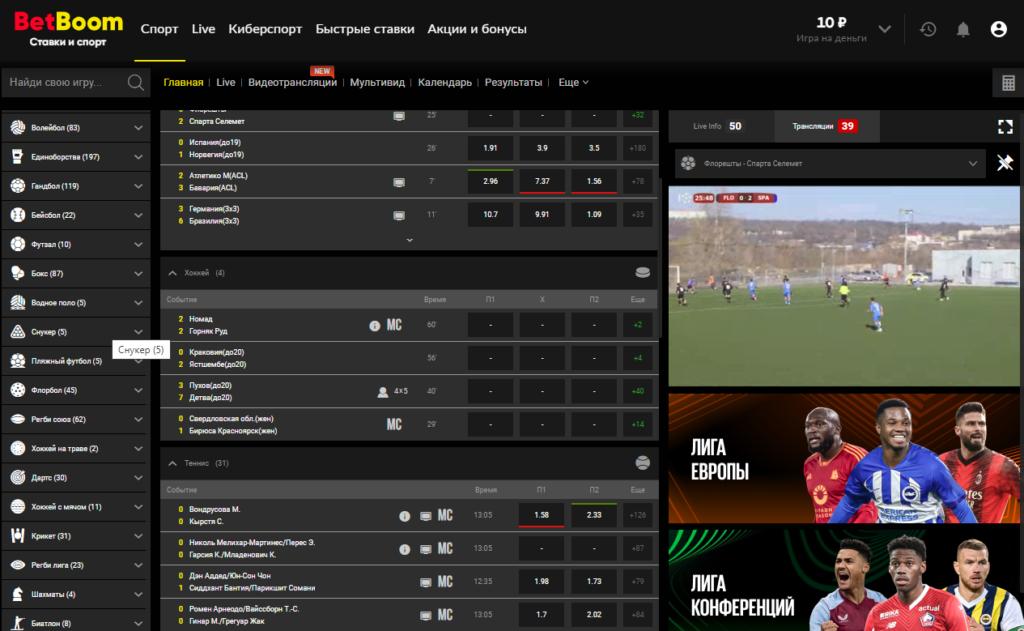Click the live football video stream
The height and width of the screenshot is (631, 1024).
point(844,286)
